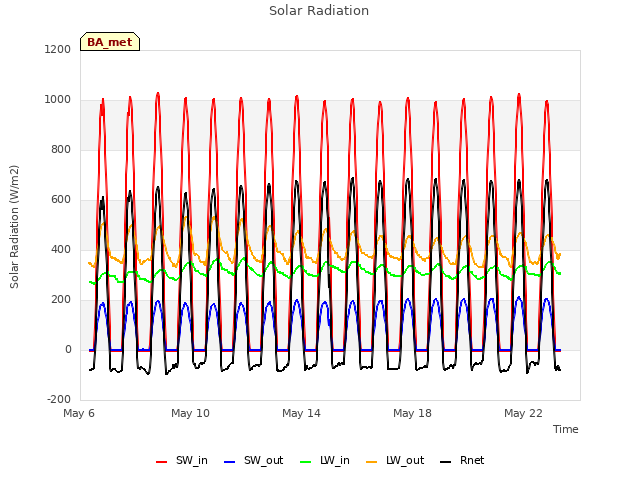
Task: Click the black Rnet legend color marker
Action: [x=446, y=462]
